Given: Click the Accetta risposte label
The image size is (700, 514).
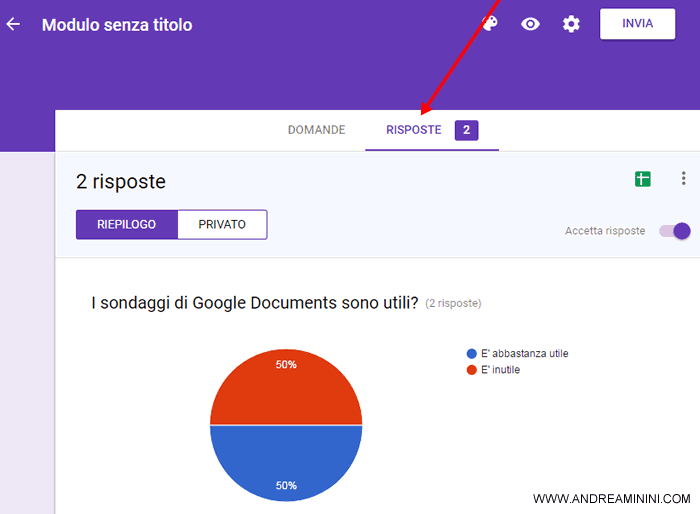Looking at the screenshot, I should 605,231.
